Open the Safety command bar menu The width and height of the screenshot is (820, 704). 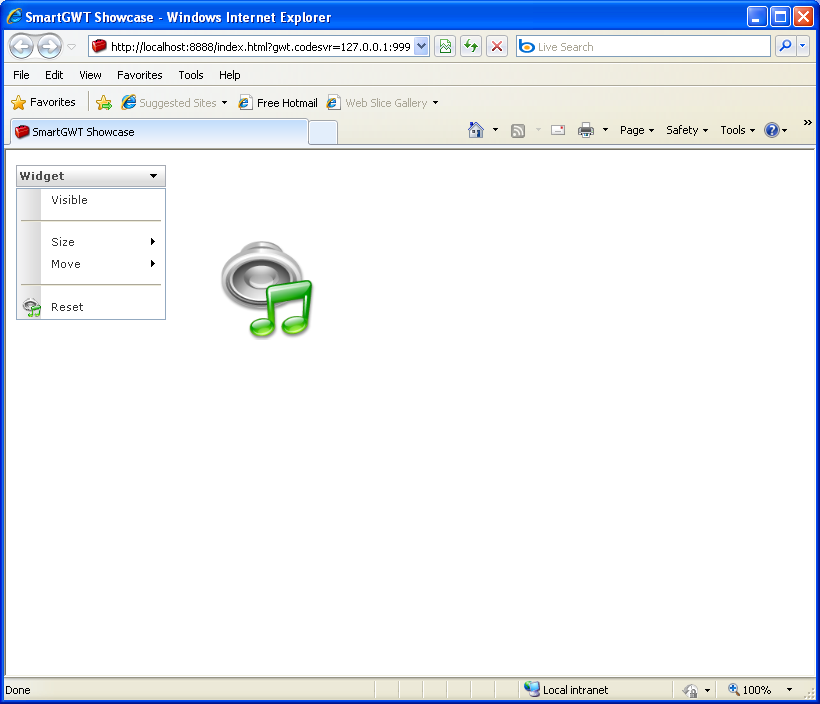click(687, 130)
